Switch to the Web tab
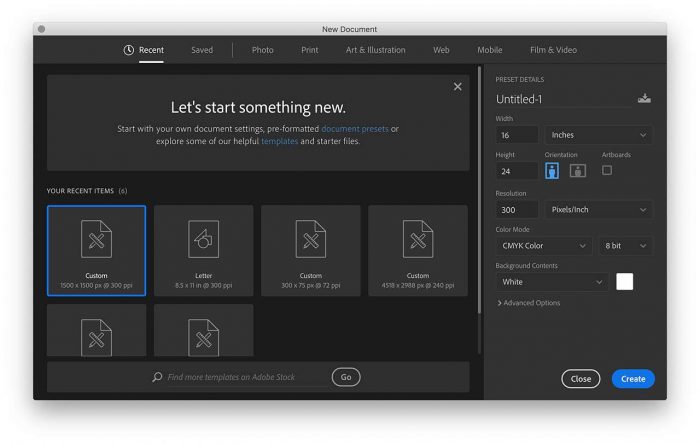Viewport: 700px width, 444px height. (x=441, y=50)
